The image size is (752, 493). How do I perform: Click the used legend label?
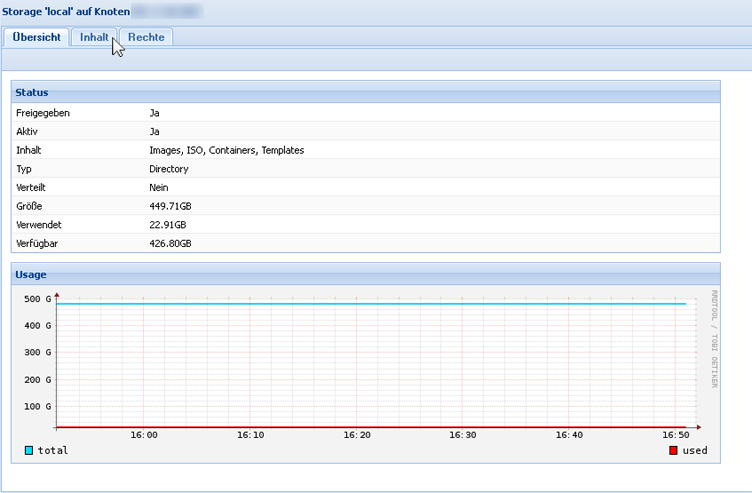point(695,450)
